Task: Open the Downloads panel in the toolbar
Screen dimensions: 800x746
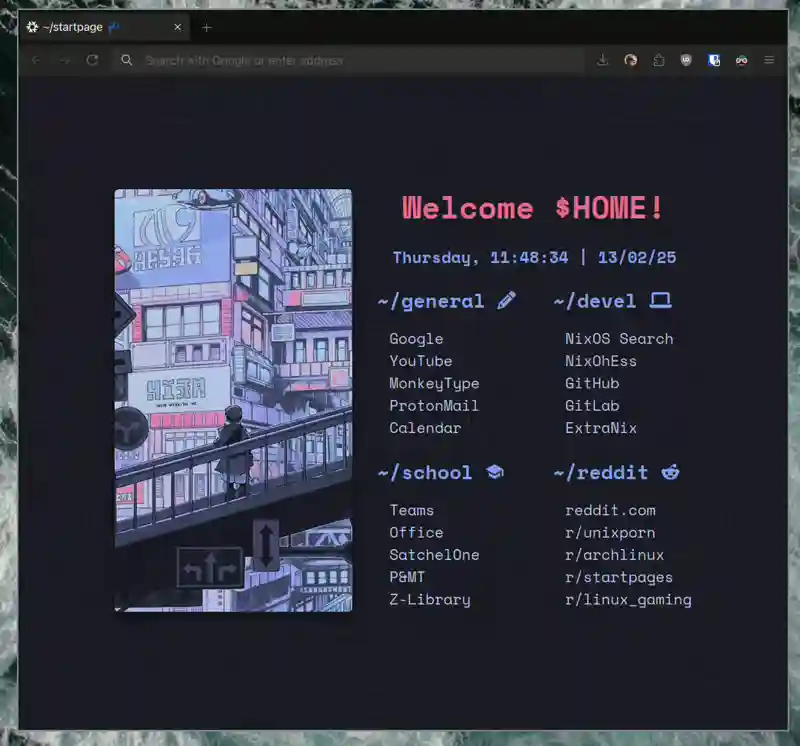Action: [603, 60]
